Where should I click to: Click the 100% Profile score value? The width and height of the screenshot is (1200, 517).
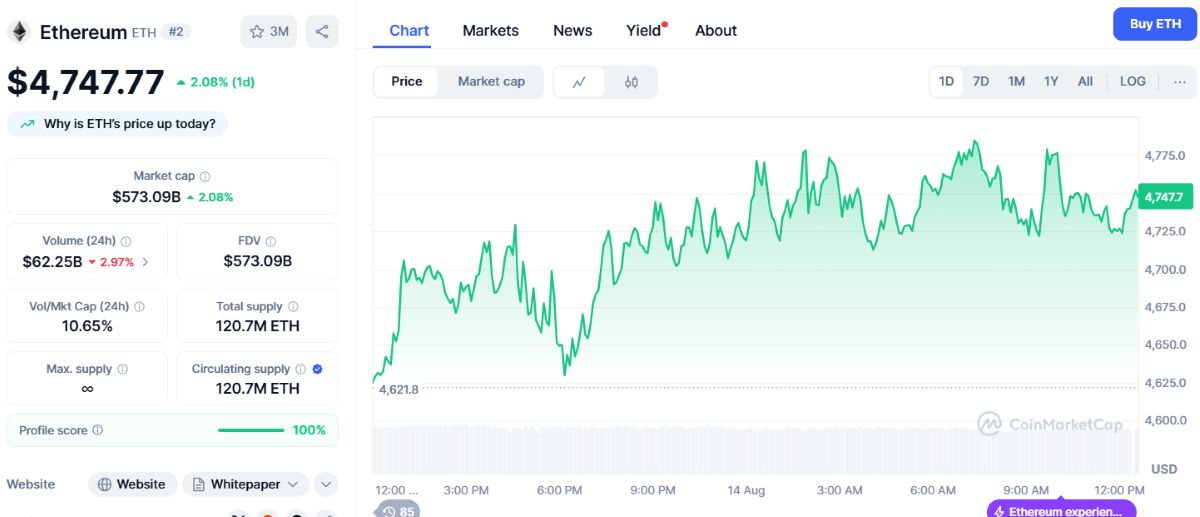coord(309,430)
